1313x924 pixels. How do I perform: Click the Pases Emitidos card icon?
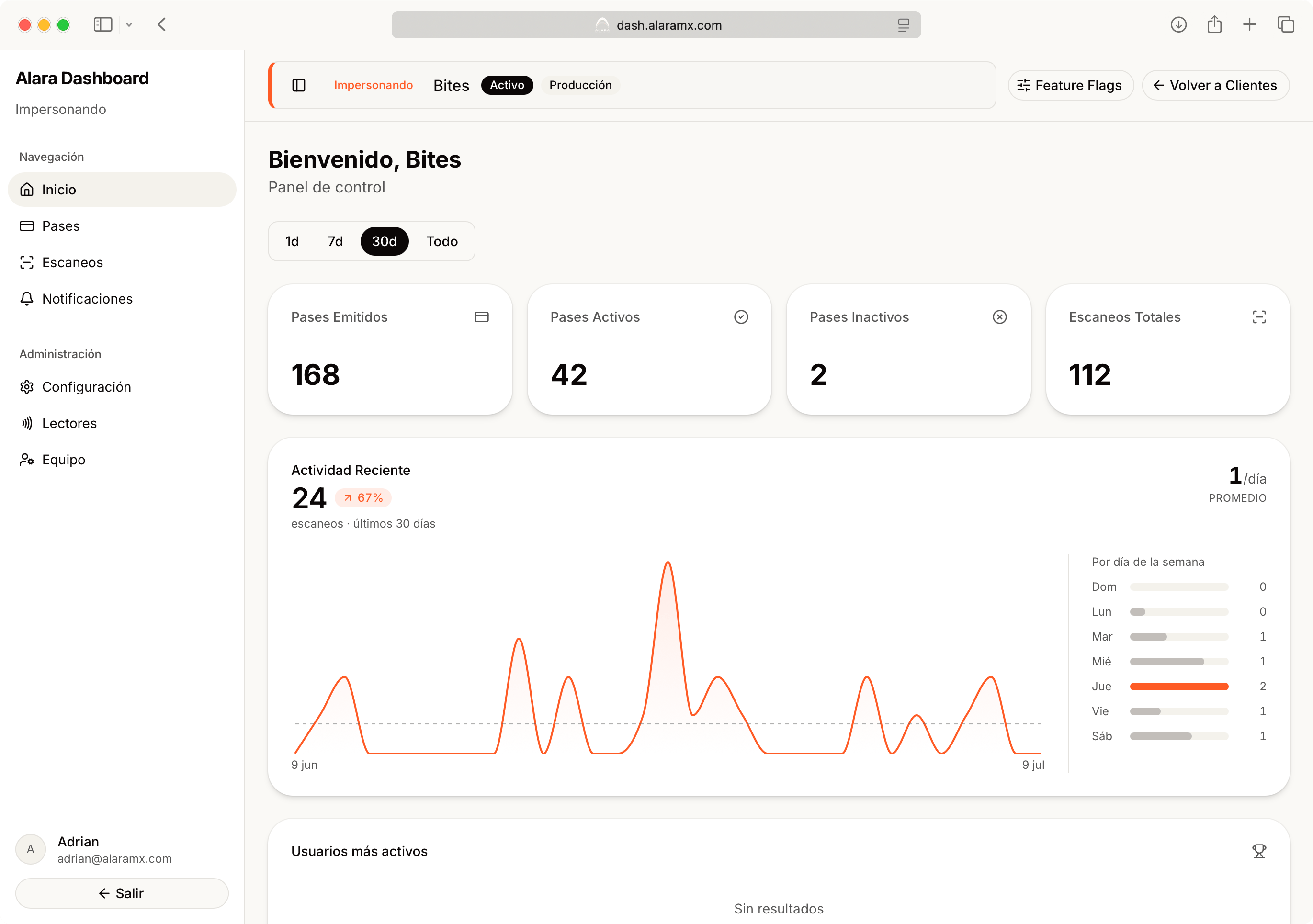(x=482, y=317)
